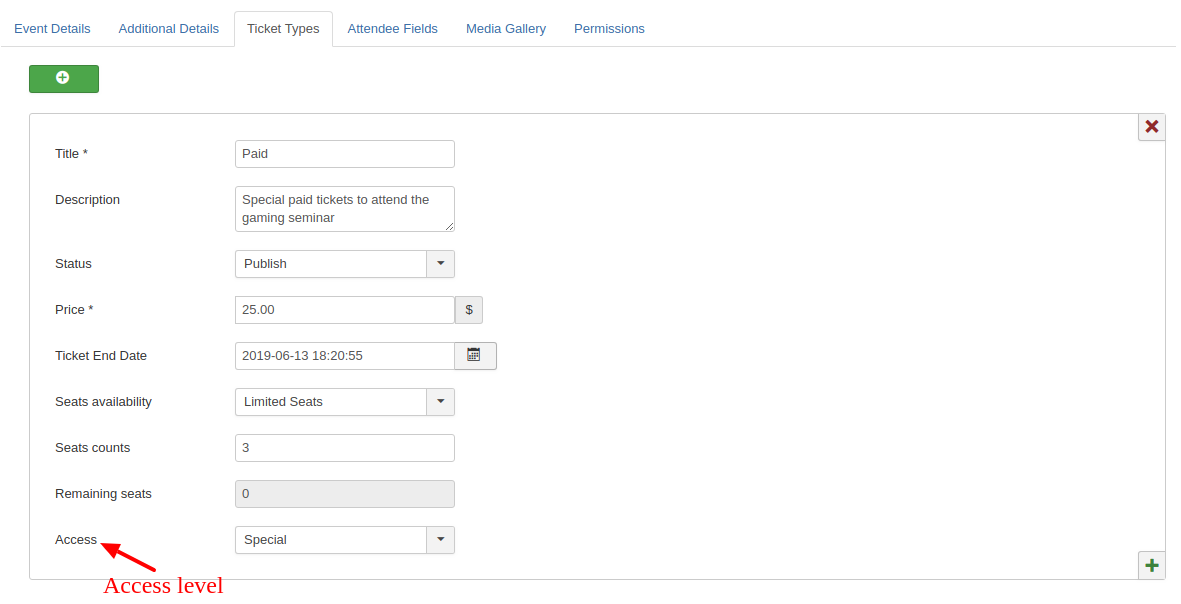
Task: Click the green add ticket type button
Action: pyautogui.click(x=64, y=79)
